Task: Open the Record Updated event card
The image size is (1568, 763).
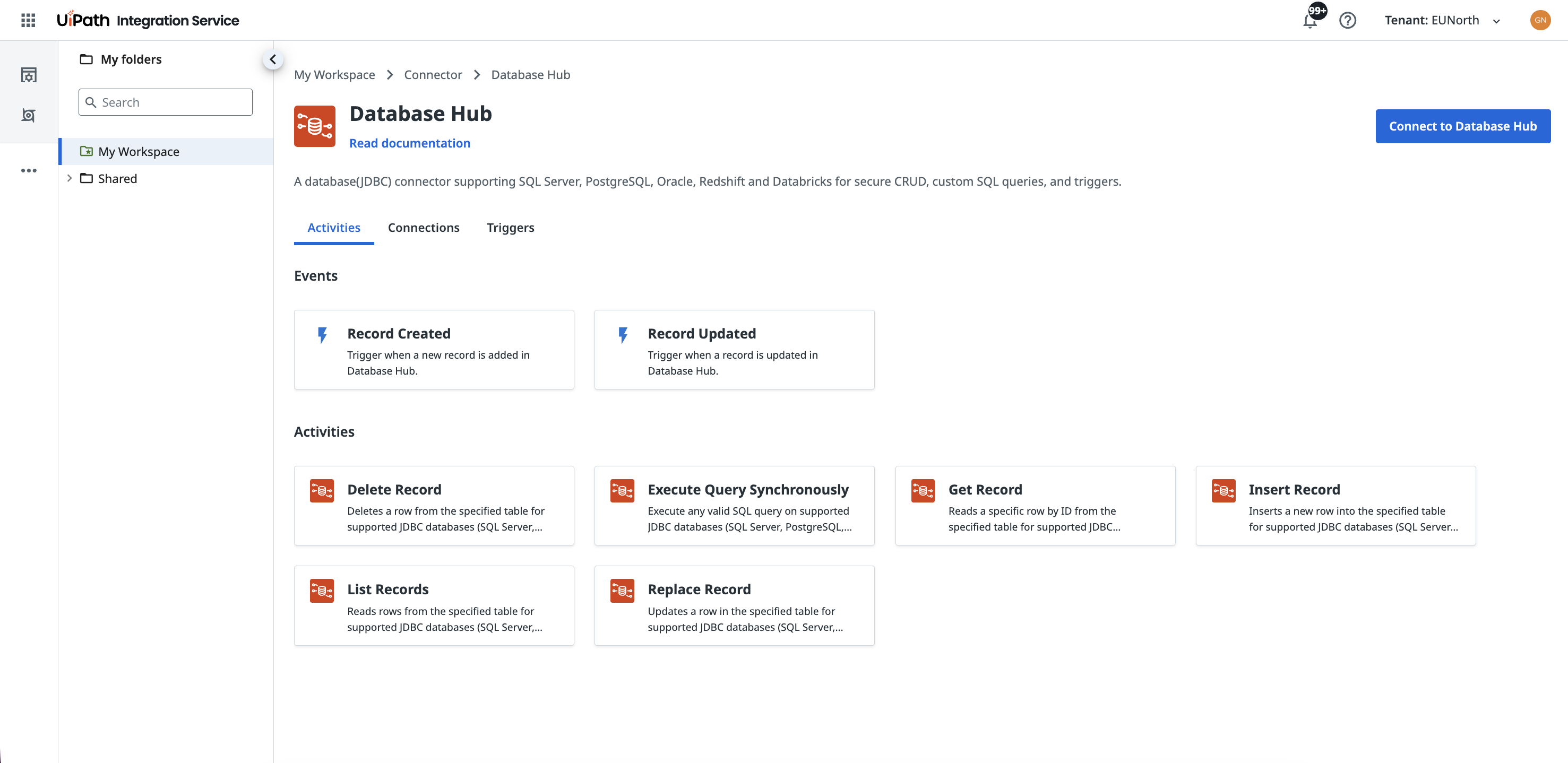Action: pyautogui.click(x=734, y=350)
